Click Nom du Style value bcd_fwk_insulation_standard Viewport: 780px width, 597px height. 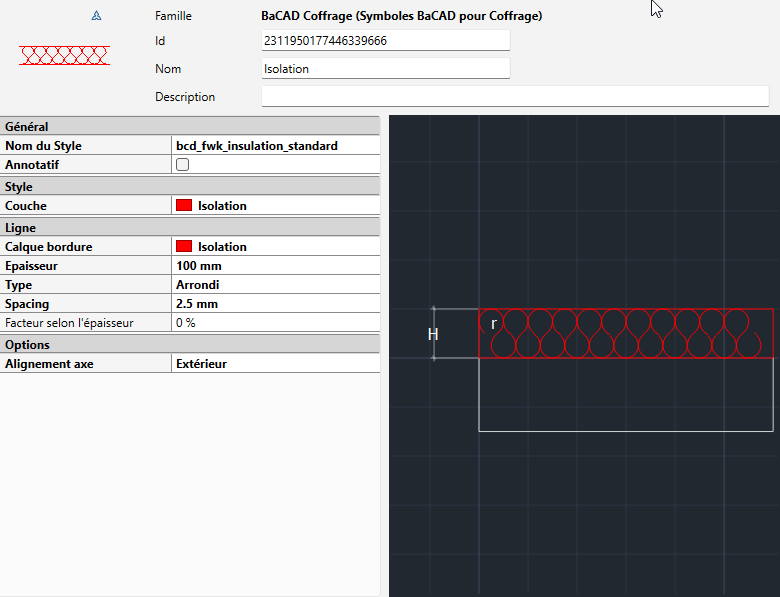tap(276, 146)
